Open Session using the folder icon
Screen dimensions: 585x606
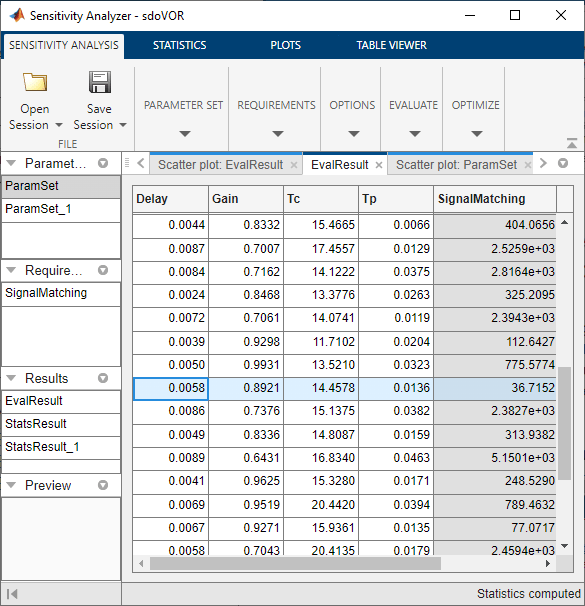35,82
